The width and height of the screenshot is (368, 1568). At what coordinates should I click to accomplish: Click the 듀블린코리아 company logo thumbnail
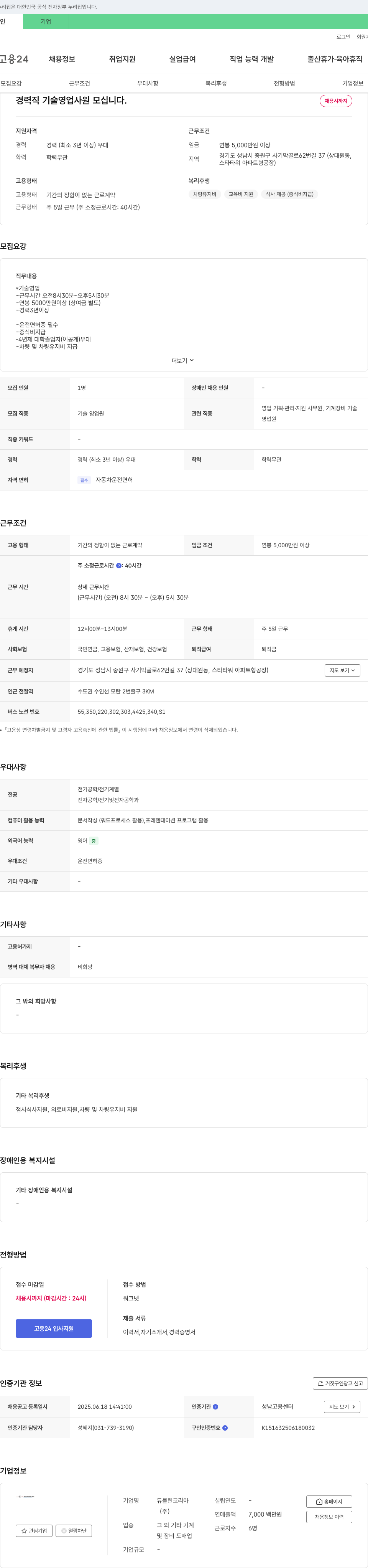tap(26, 1496)
